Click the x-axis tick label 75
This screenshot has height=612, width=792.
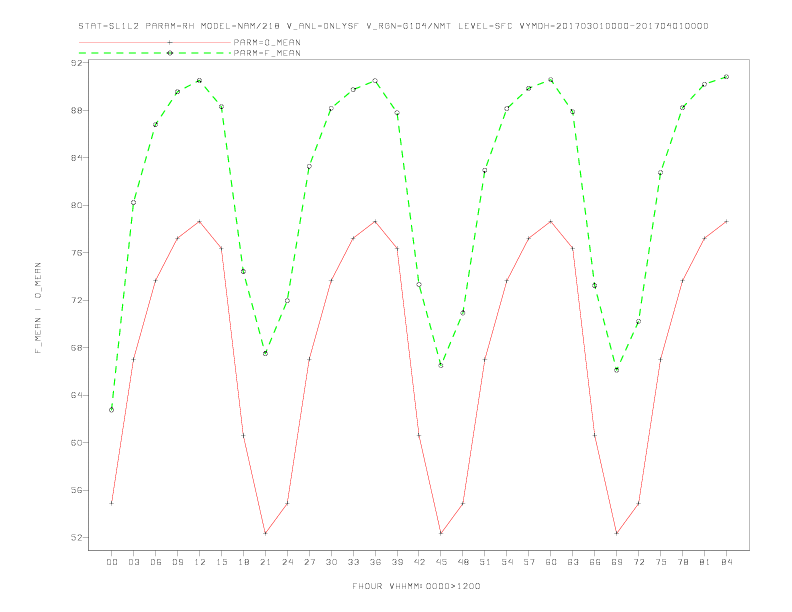point(661,562)
